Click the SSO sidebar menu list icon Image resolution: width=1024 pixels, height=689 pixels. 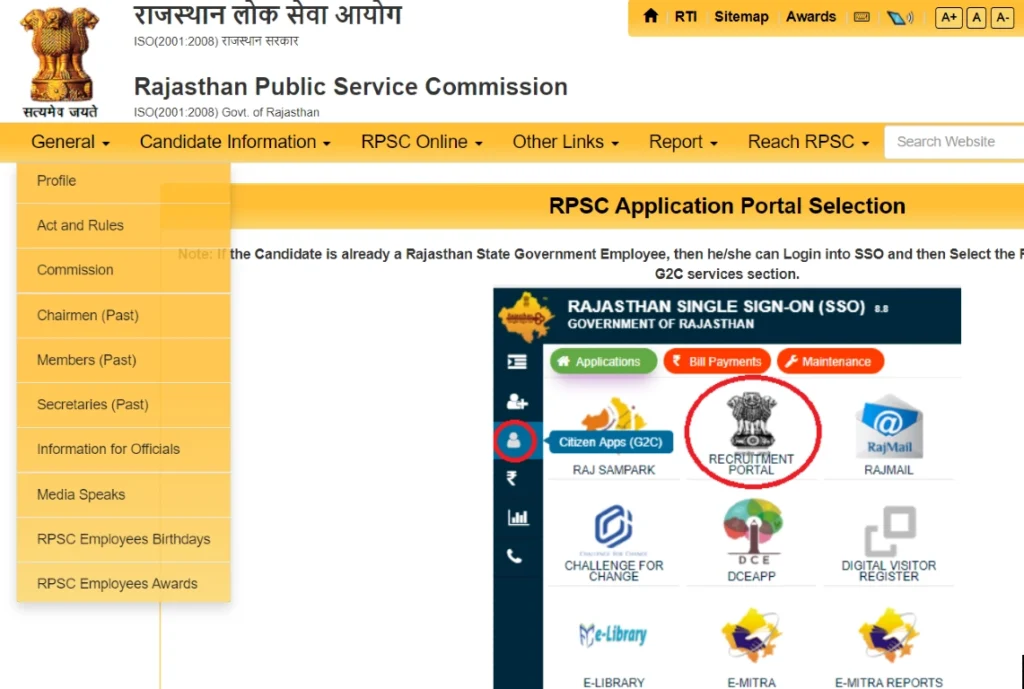pos(517,361)
